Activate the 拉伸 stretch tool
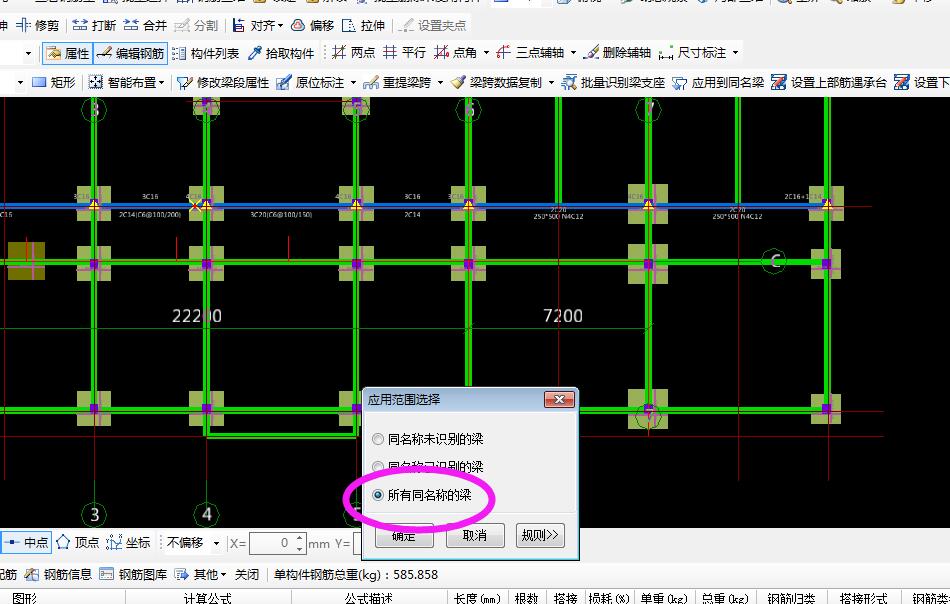The height and width of the screenshot is (604, 950). tap(364, 25)
